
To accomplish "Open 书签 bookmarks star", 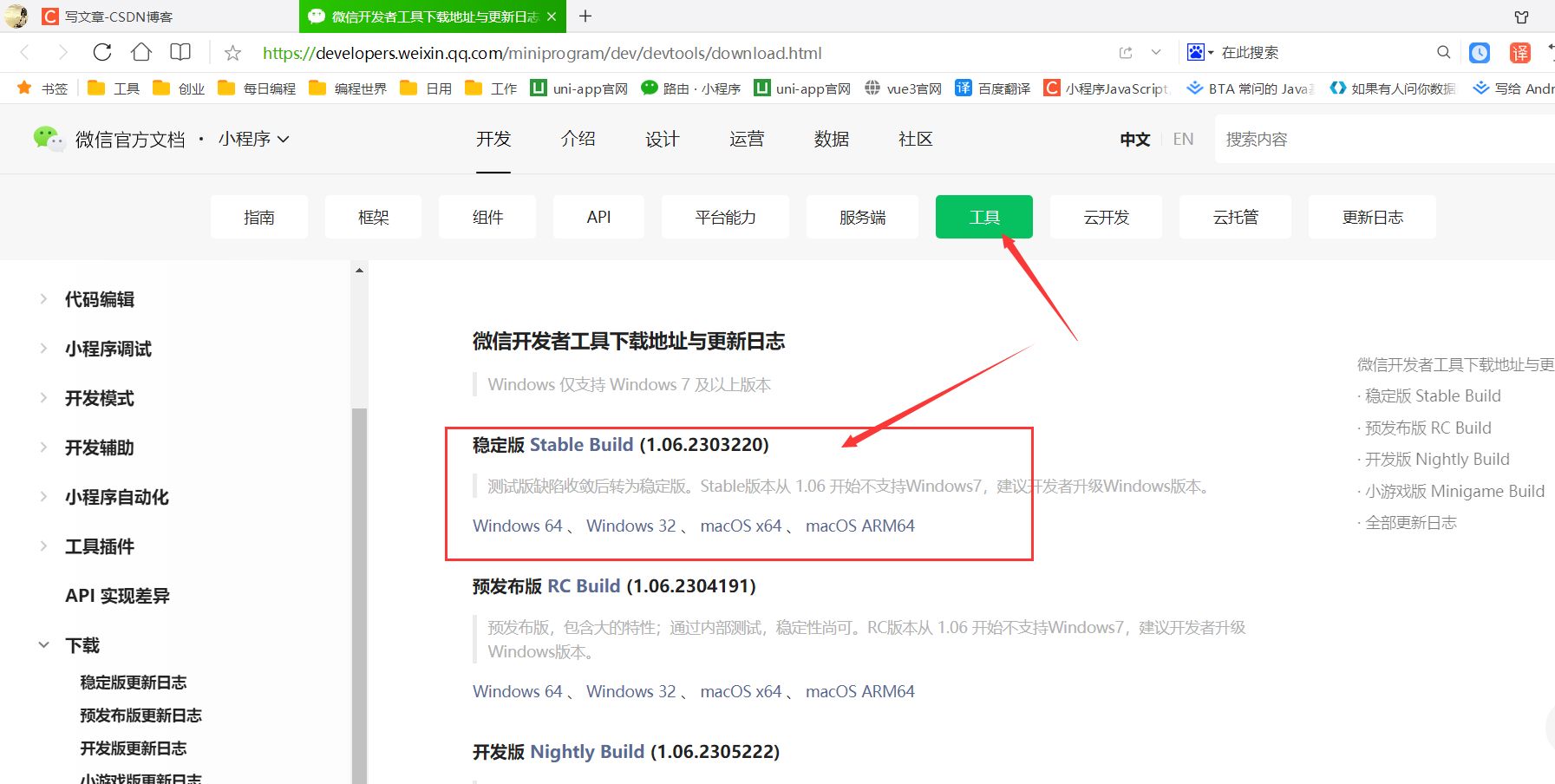I will pos(42,88).
